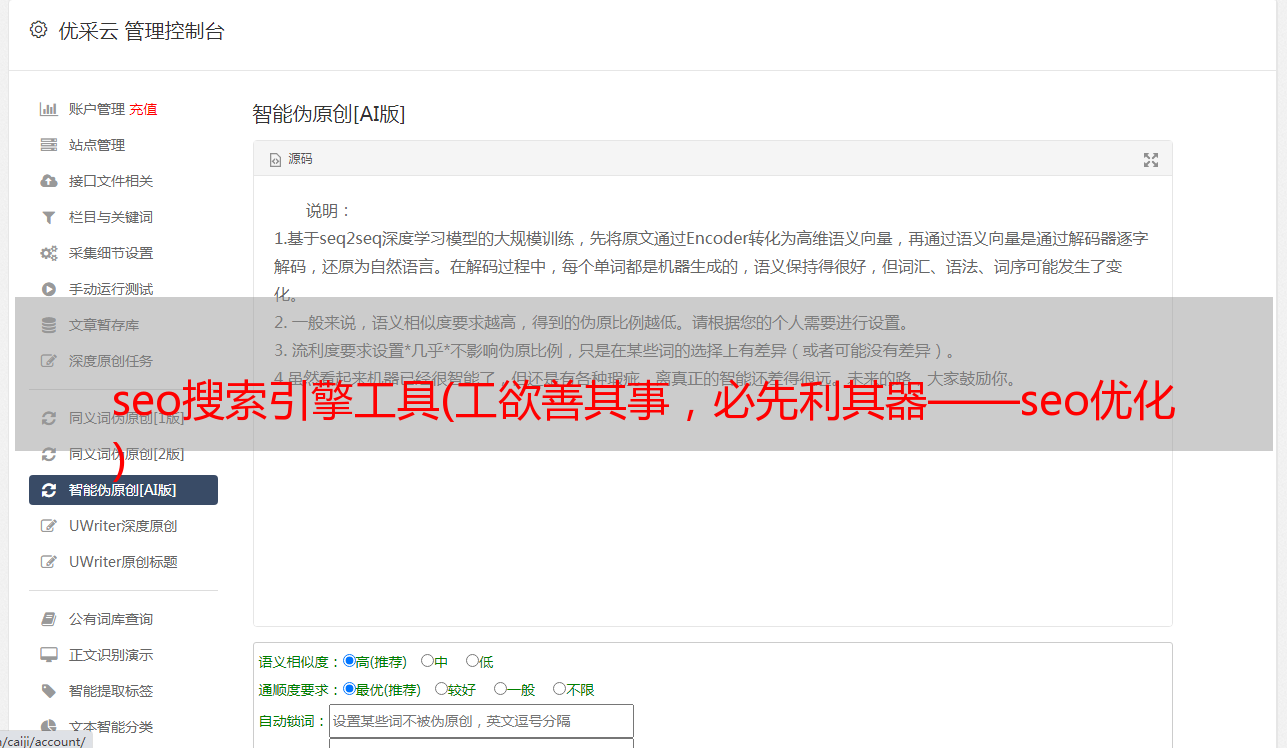Click 源码 button in editor toolbar
The width and height of the screenshot is (1287, 748).
pyautogui.click(x=291, y=160)
